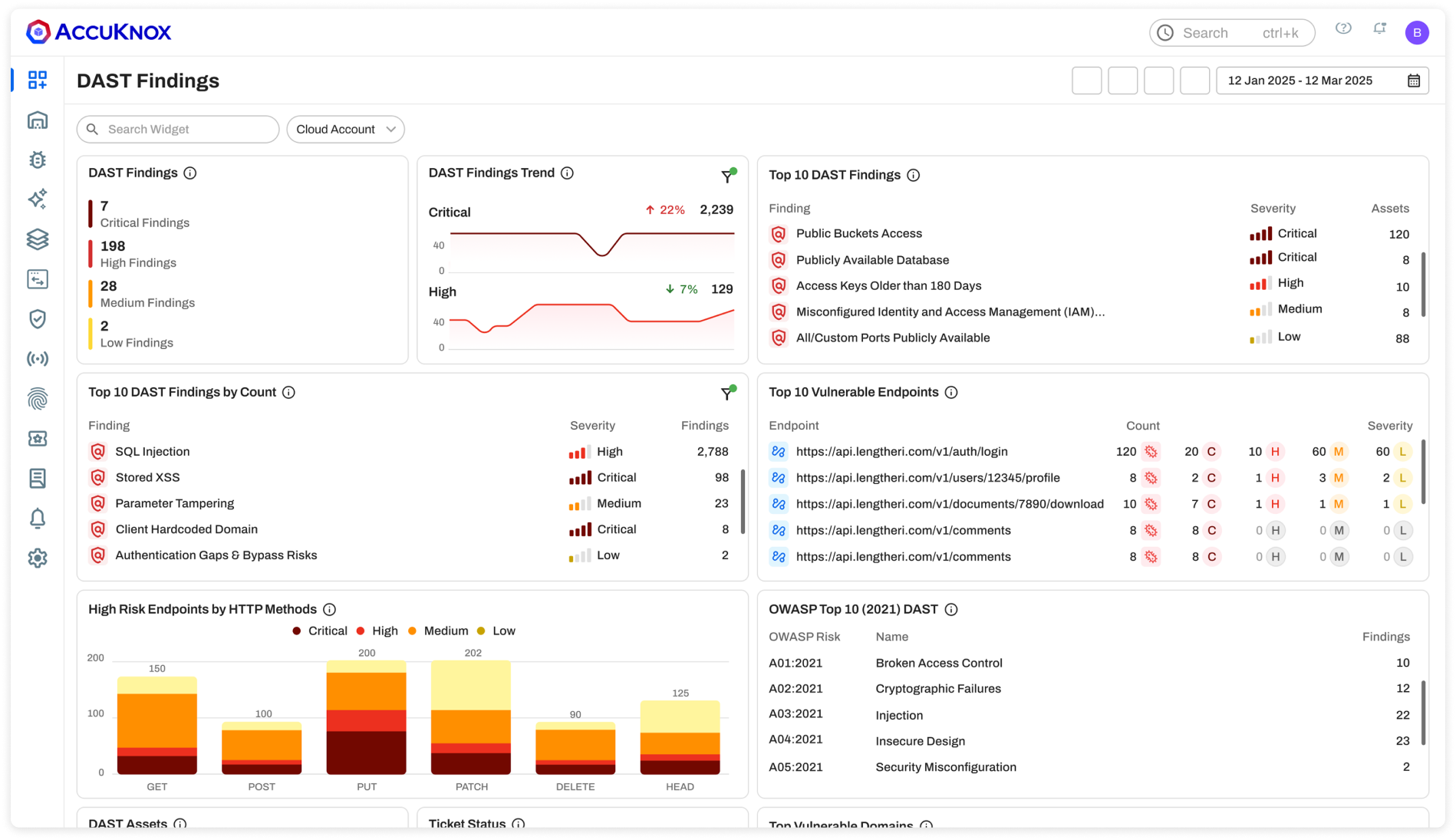Toggle the filter on Top 10 DAST Findings by Count
1456x840 pixels.
(x=726, y=394)
